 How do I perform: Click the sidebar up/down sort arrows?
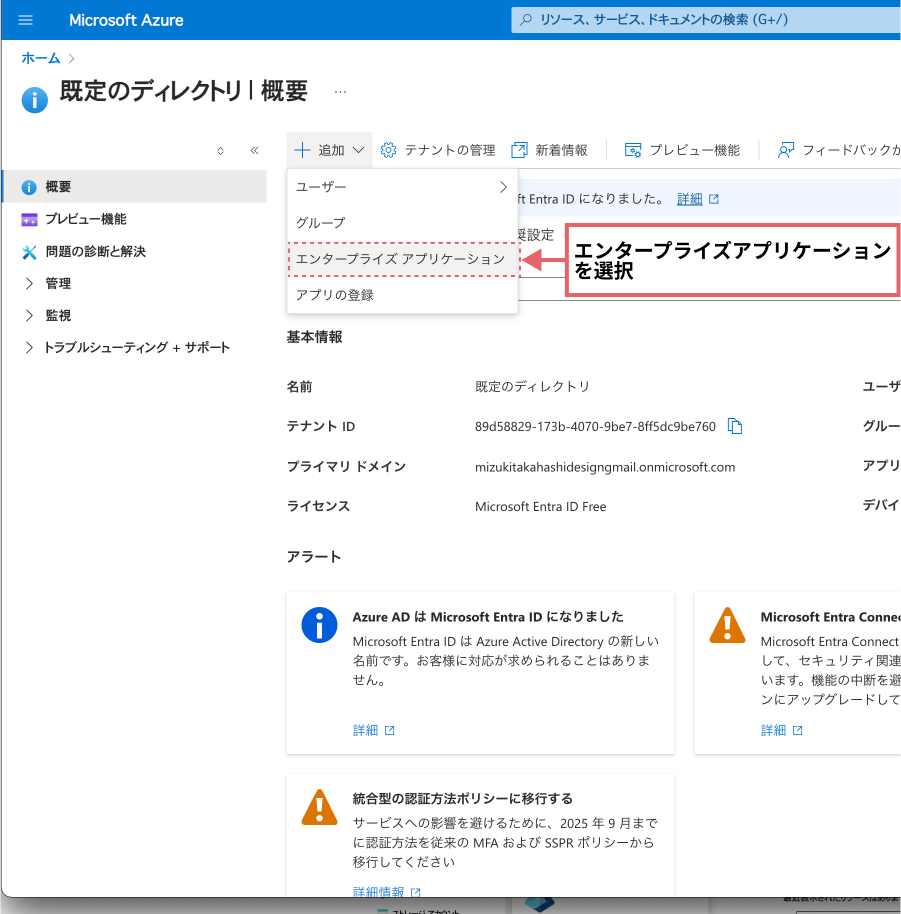click(221, 151)
